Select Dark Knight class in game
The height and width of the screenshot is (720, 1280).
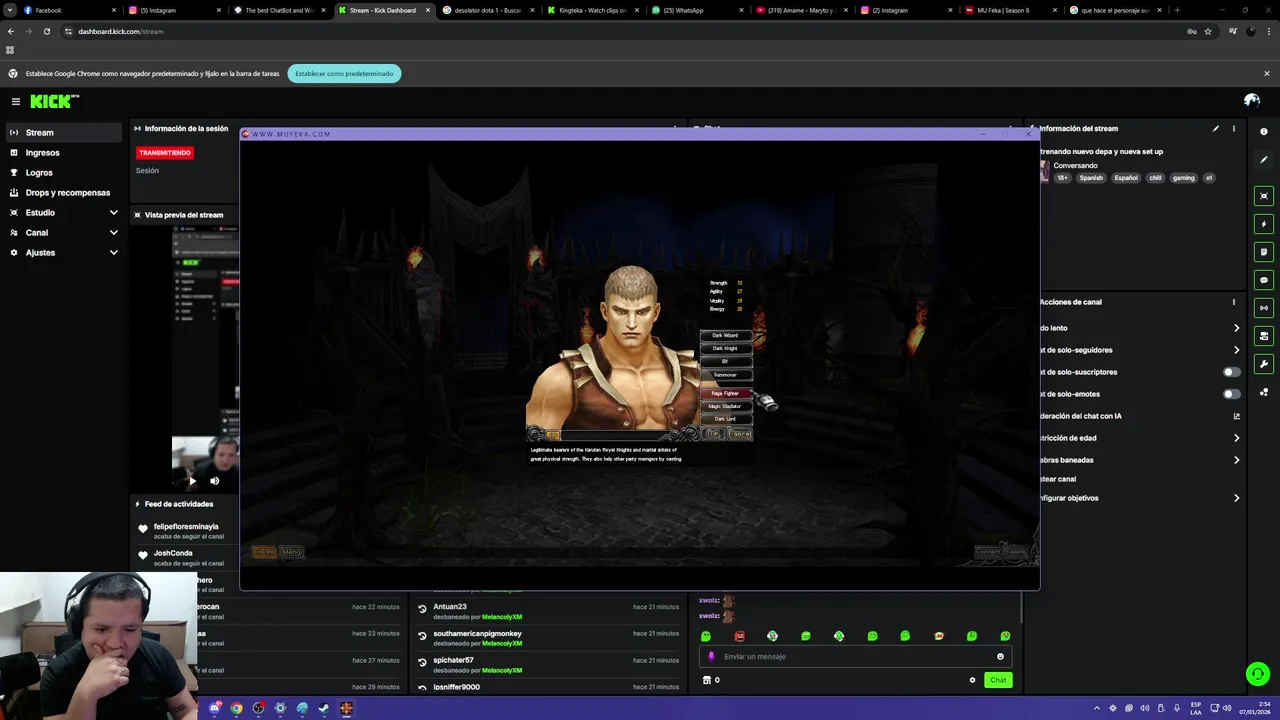tap(725, 349)
